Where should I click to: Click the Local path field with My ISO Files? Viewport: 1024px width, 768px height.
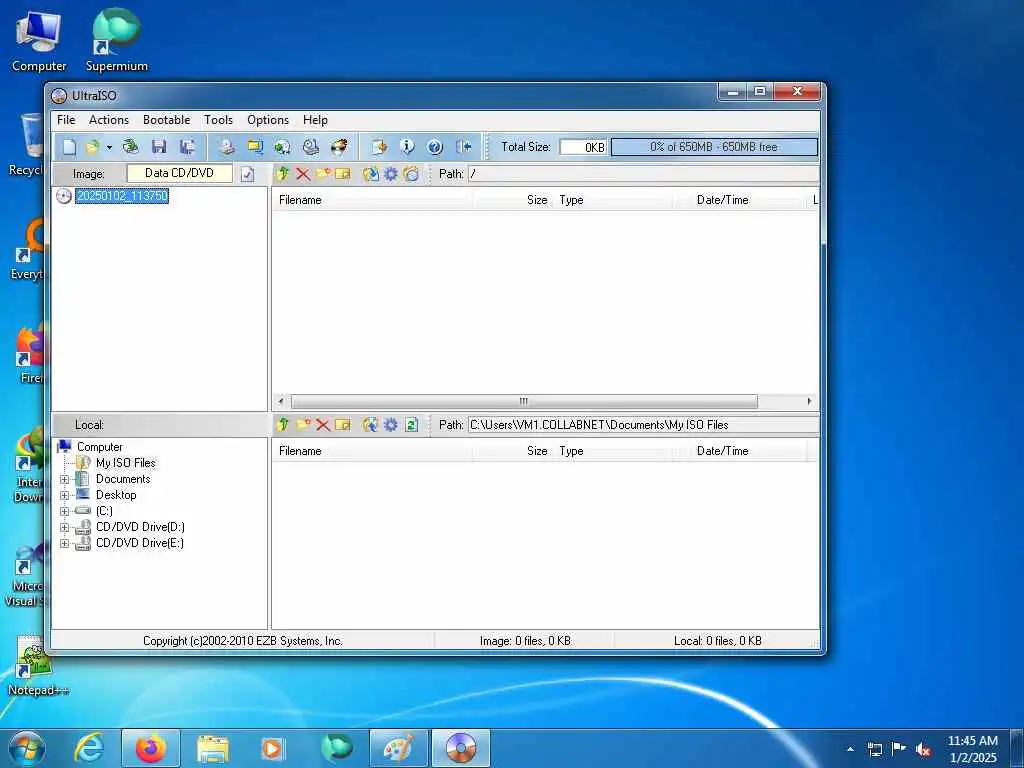643,424
